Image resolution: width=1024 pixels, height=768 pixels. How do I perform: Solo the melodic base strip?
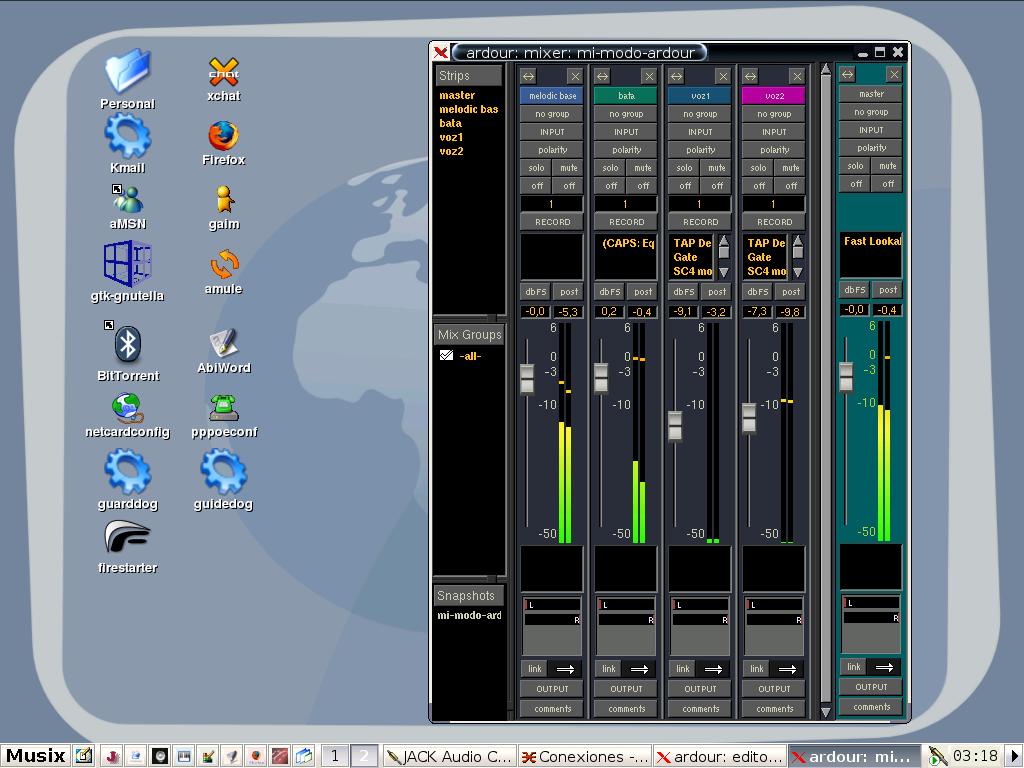click(537, 168)
